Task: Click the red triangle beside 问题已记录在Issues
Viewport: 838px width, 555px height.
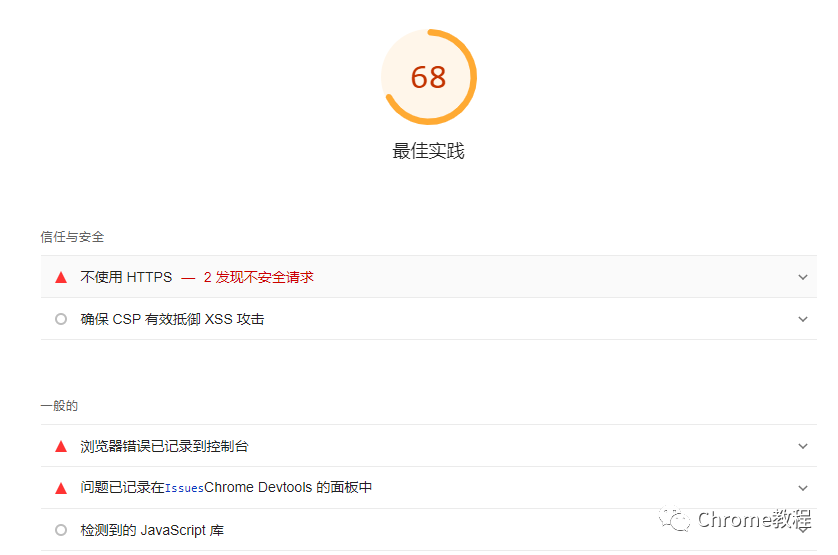Action: pos(61,488)
